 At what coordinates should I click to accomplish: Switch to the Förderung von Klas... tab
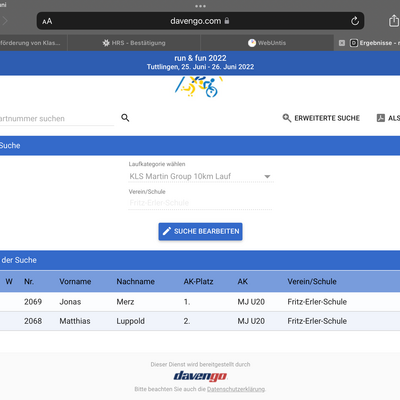33,43
